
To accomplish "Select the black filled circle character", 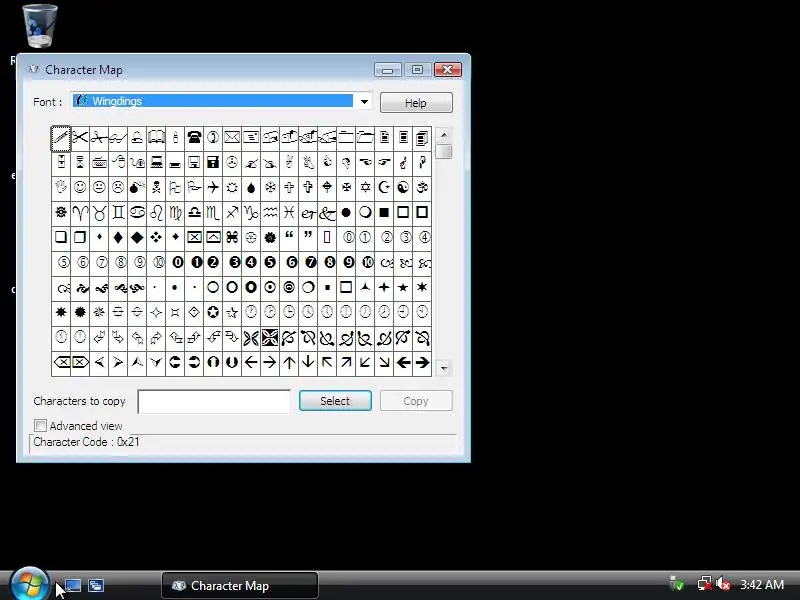I will [346, 213].
